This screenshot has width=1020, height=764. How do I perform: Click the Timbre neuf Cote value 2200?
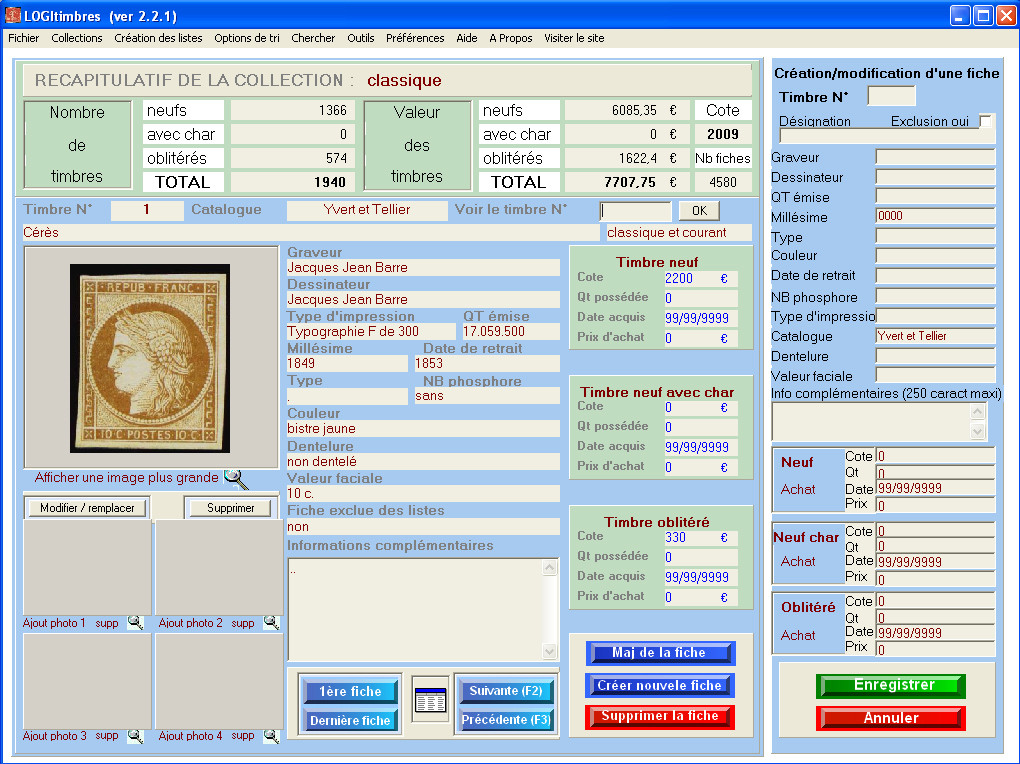679,279
